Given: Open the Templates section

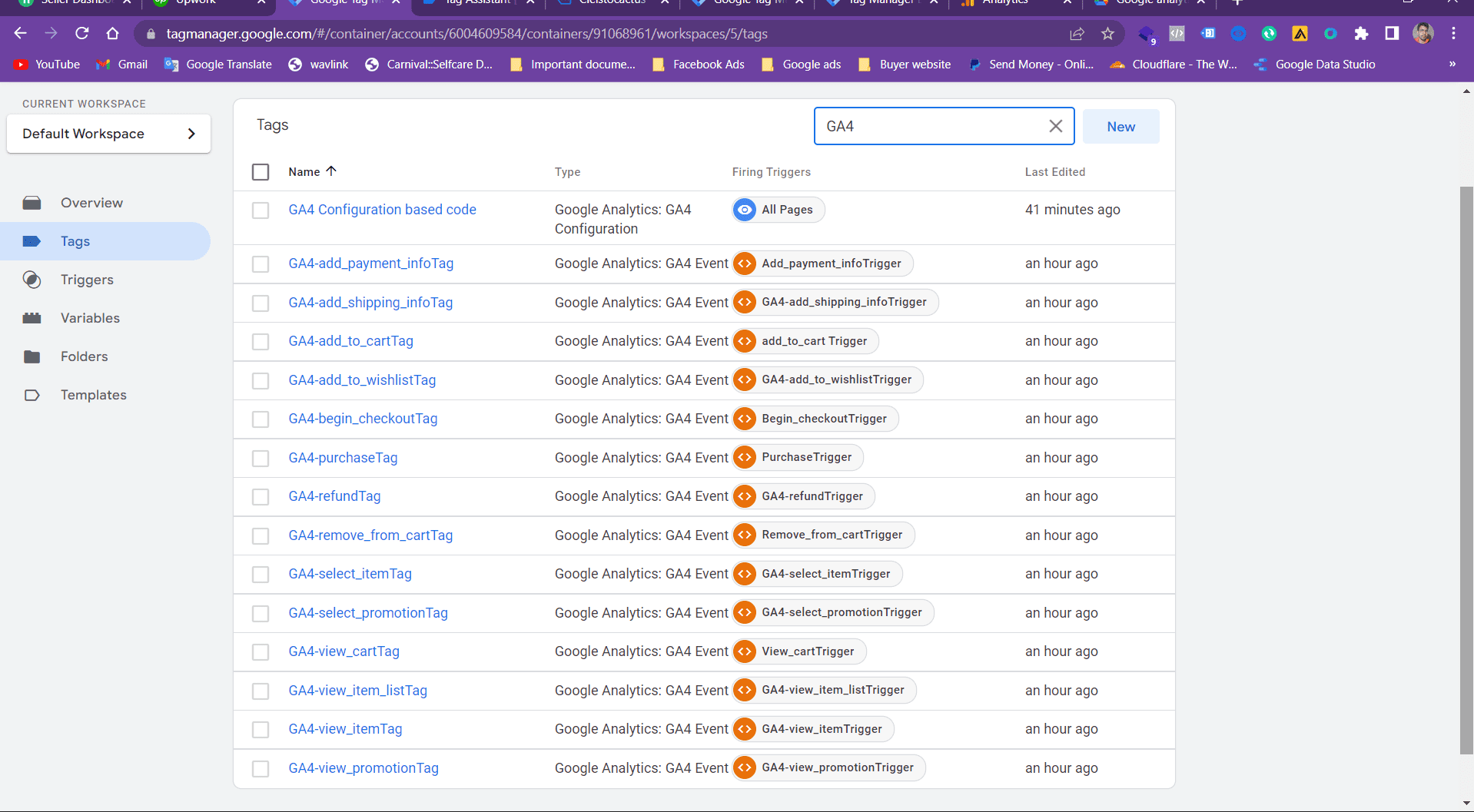Looking at the screenshot, I should click(x=93, y=395).
